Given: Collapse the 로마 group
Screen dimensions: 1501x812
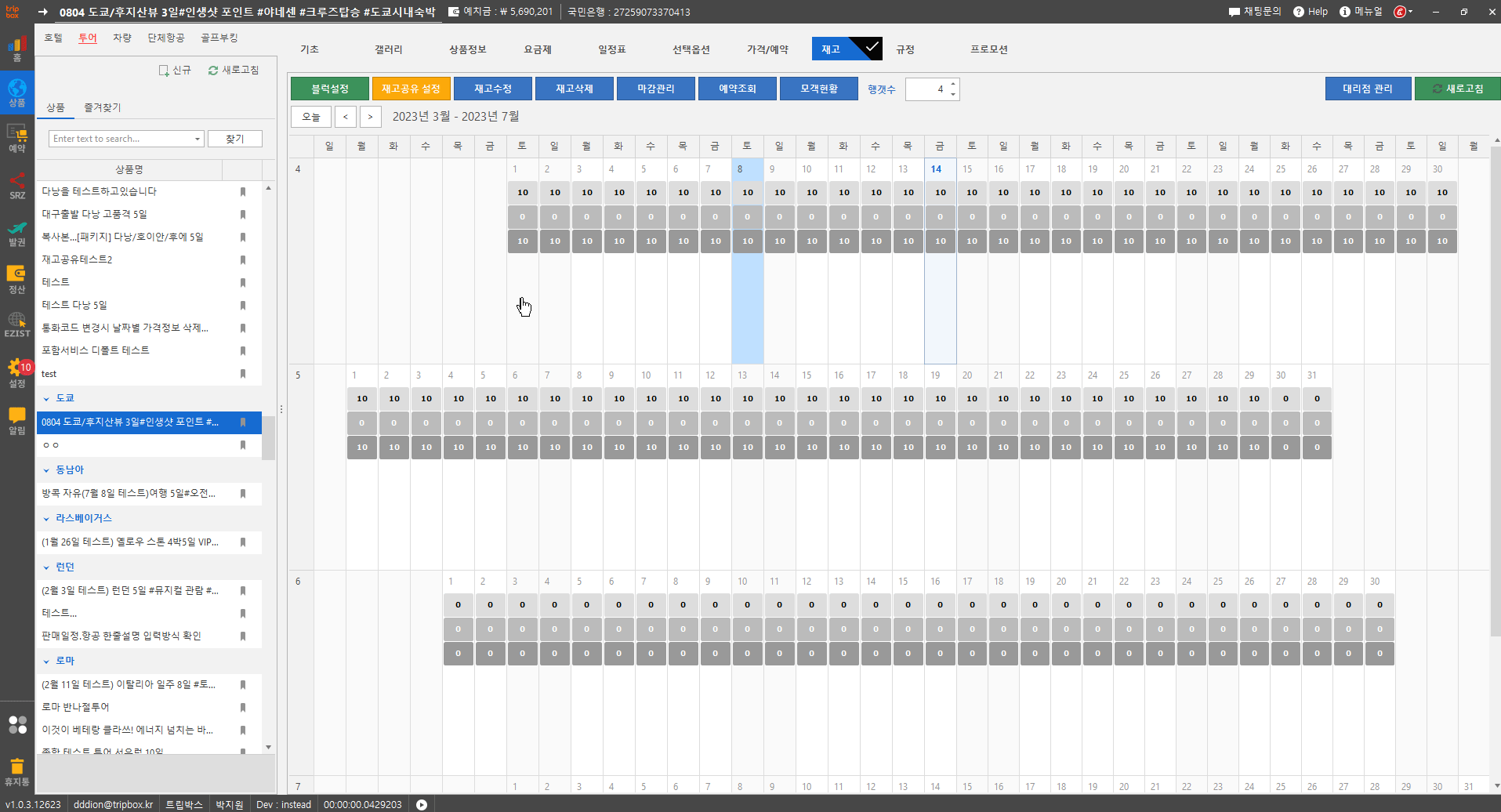Looking at the screenshot, I should (x=46, y=662).
